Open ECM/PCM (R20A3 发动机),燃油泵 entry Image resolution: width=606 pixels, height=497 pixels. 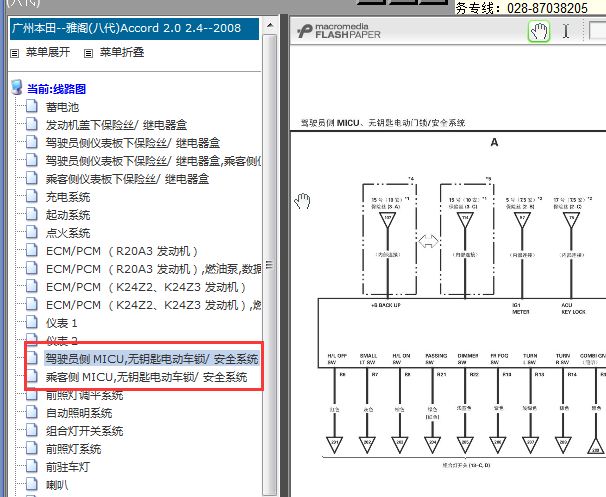(153, 269)
